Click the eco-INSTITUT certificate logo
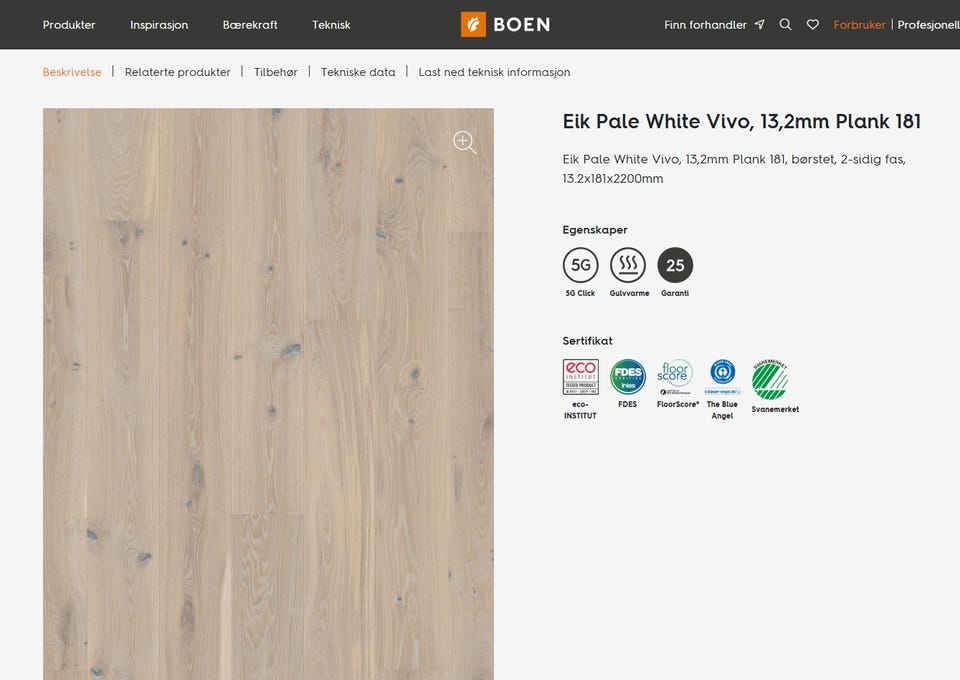 [580, 377]
